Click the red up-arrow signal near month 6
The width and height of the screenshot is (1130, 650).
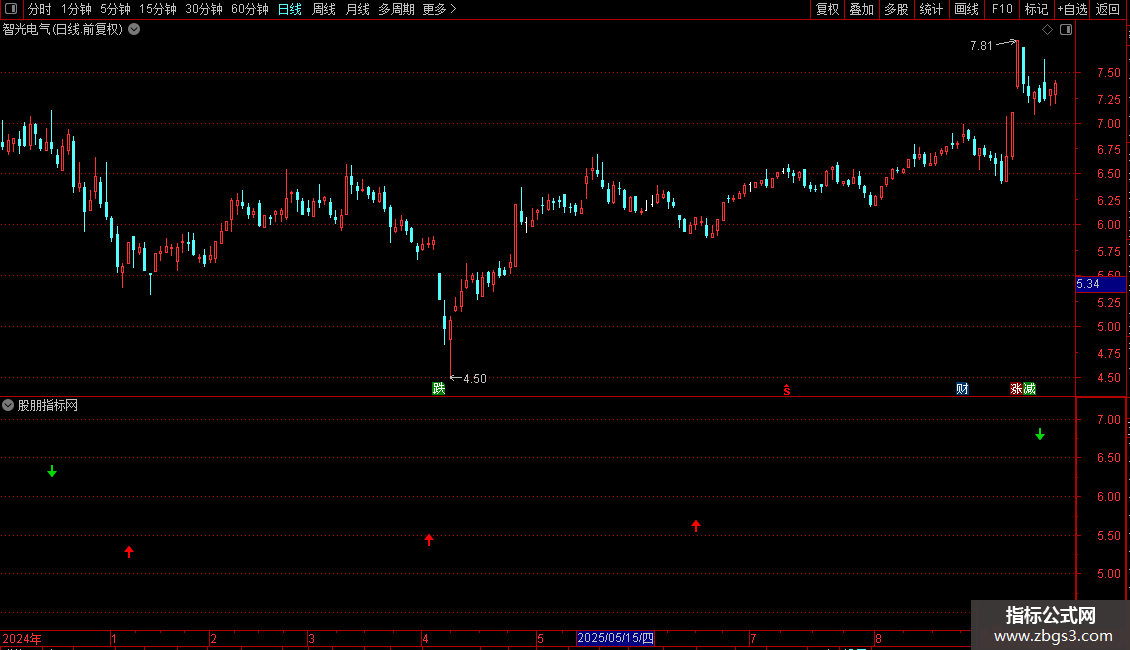click(695, 526)
